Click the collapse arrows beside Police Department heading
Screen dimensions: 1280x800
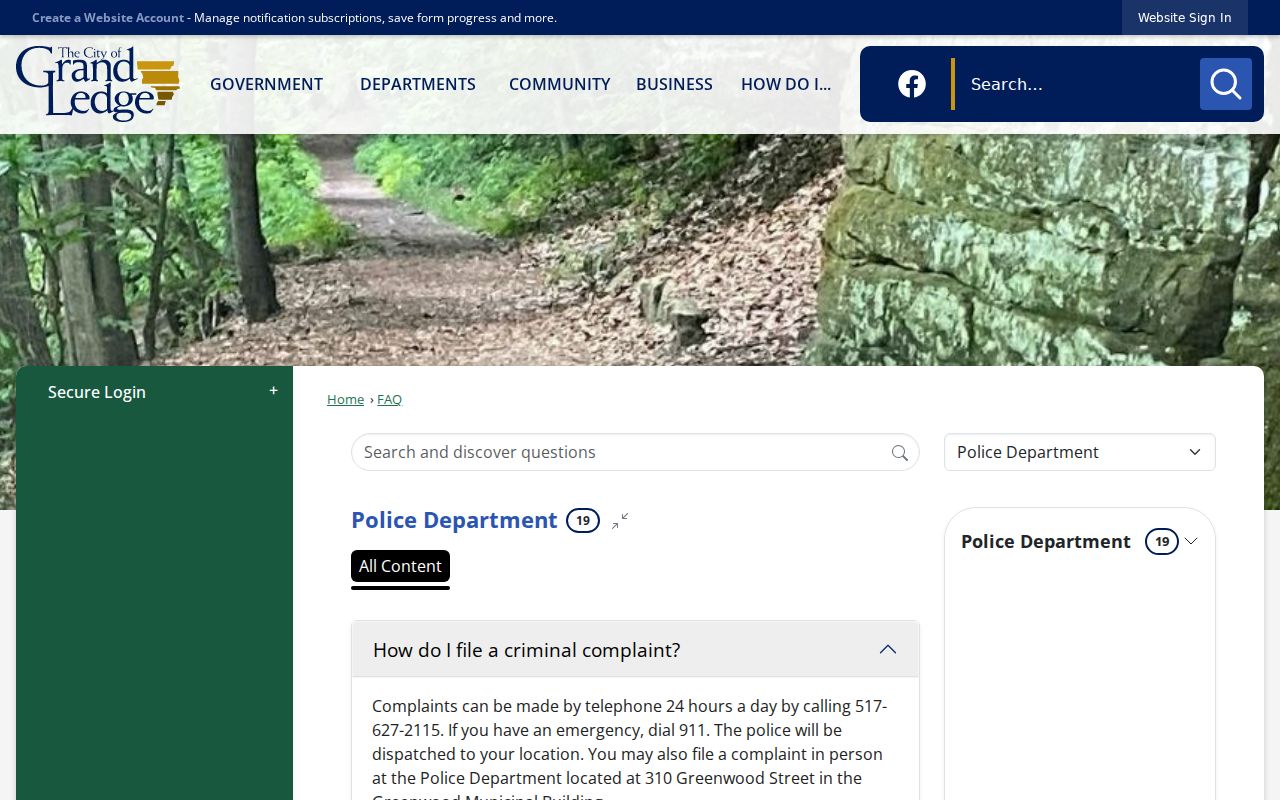click(x=620, y=521)
